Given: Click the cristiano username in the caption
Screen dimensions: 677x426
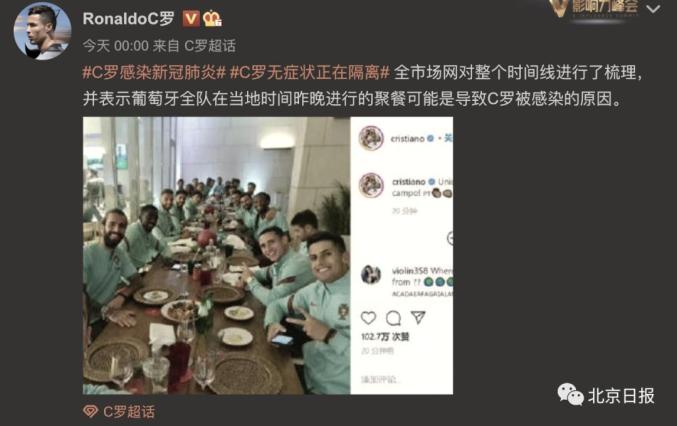Looking at the screenshot, I should 408,182.
